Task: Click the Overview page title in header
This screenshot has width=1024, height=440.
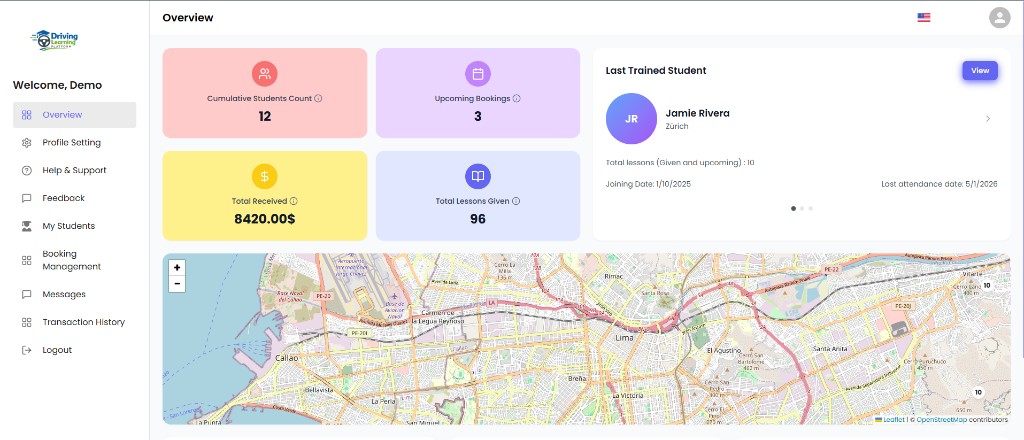Action: pyautogui.click(x=188, y=18)
